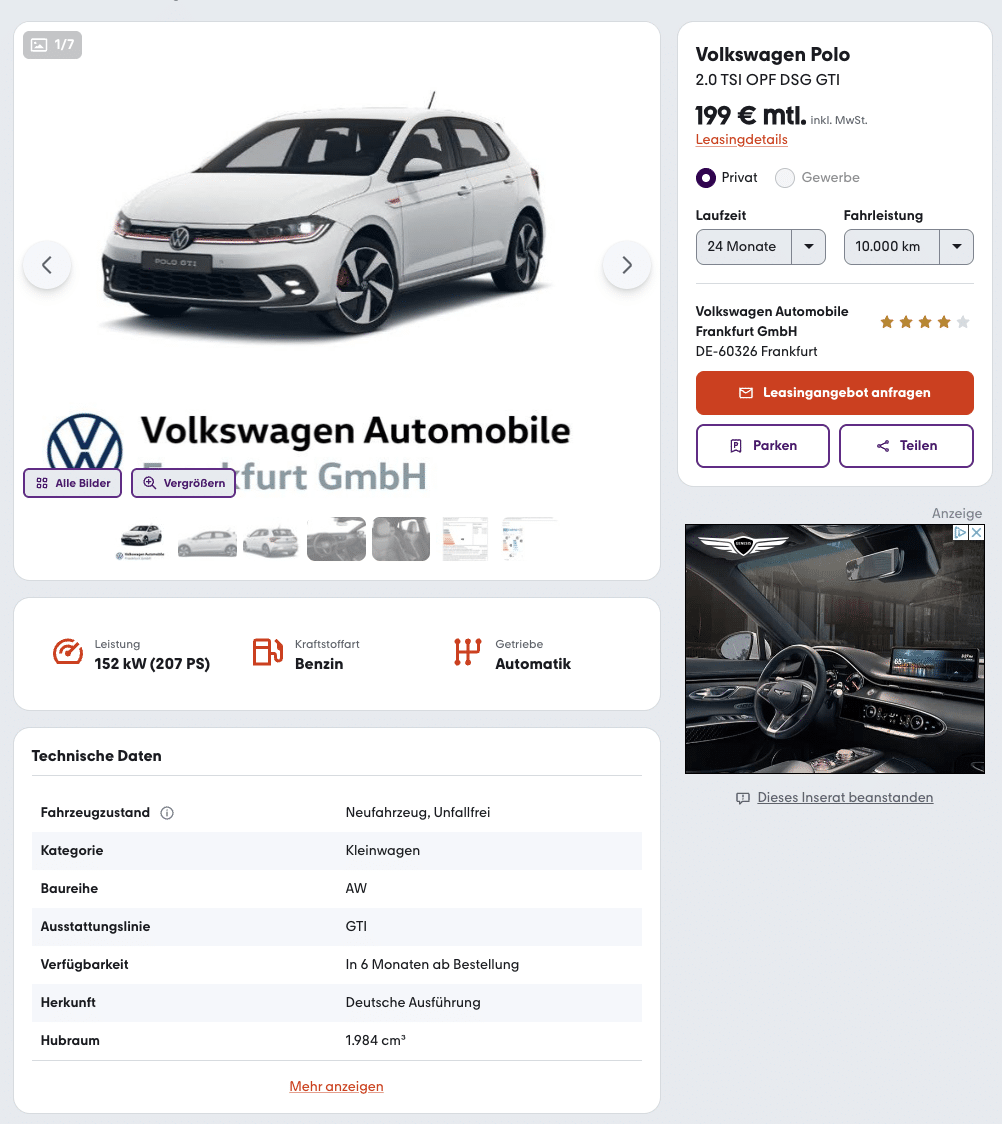Click the info icon beside Fahrzeugzustand
This screenshot has height=1124, width=1002.
click(167, 813)
